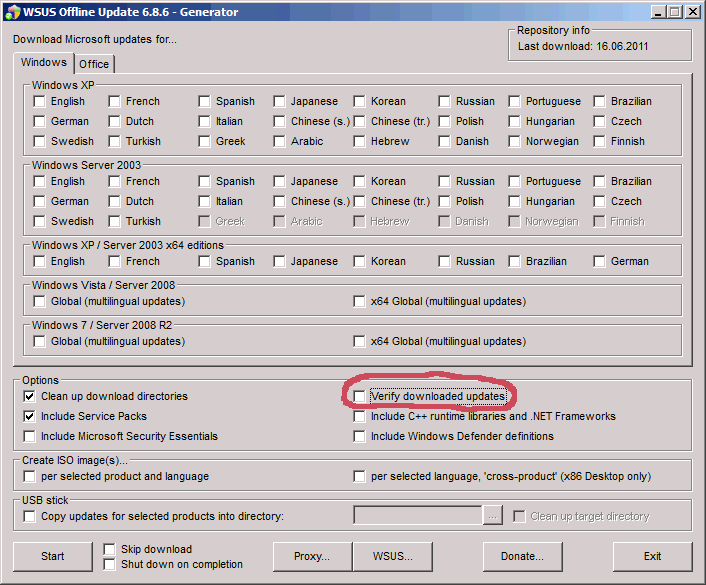Screen dimensions: 706x585
Task: Click the Donate... button
Action: [x=522, y=556]
